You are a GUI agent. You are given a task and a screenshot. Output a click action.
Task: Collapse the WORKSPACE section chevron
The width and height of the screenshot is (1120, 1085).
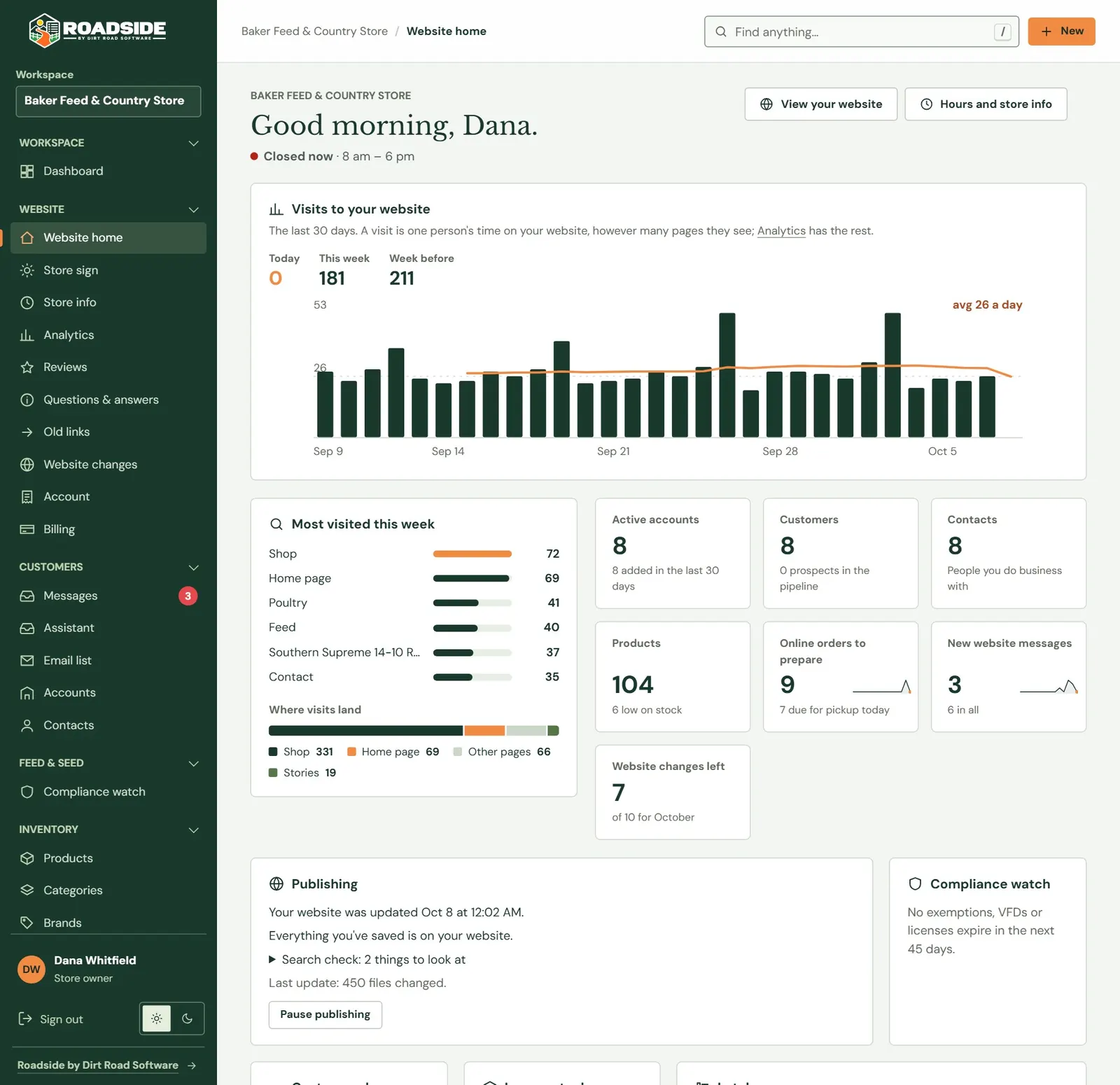(x=194, y=143)
